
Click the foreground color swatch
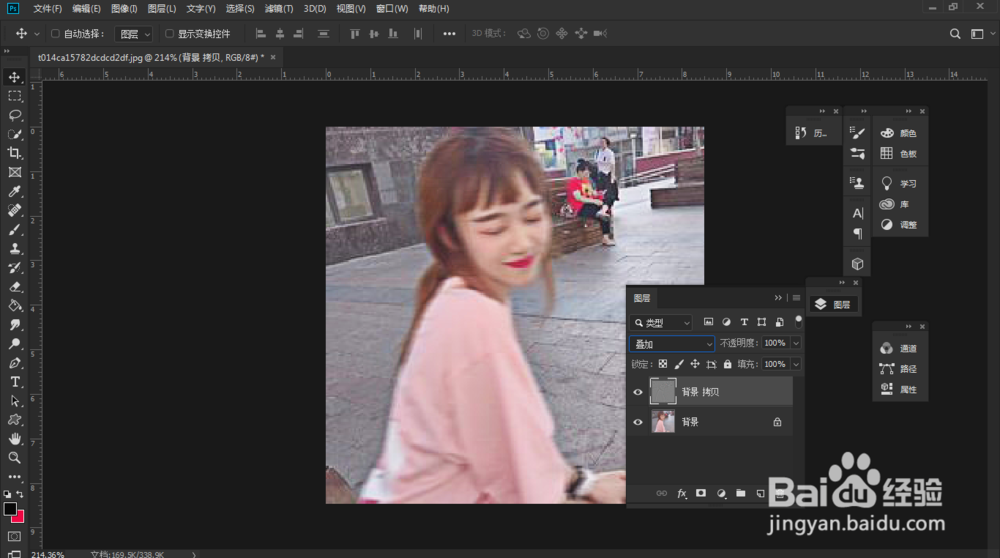(10, 509)
